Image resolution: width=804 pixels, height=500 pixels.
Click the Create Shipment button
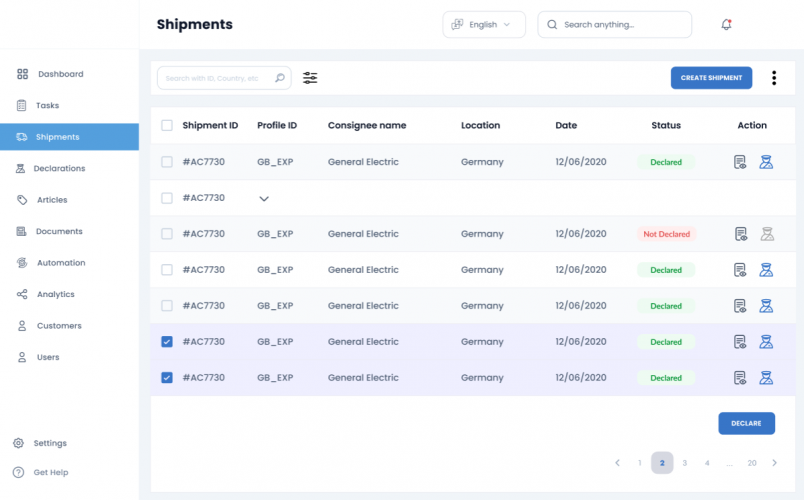pos(711,78)
